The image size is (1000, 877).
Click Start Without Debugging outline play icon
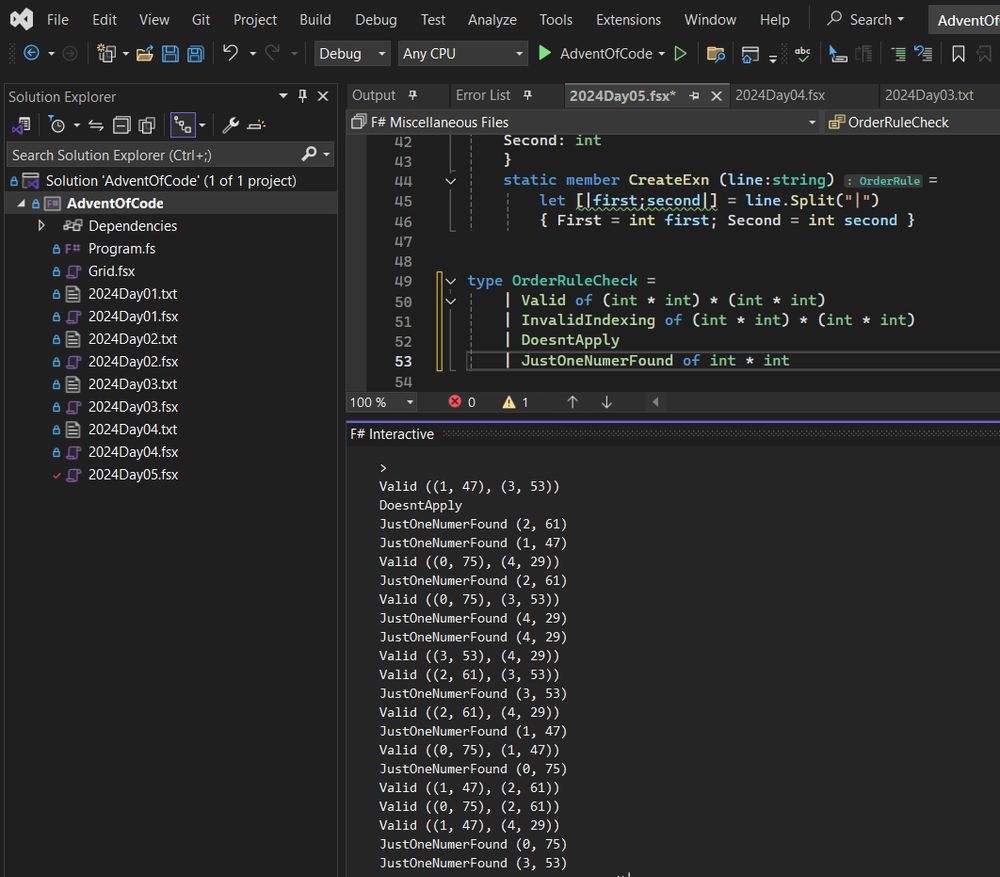click(680, 53)
